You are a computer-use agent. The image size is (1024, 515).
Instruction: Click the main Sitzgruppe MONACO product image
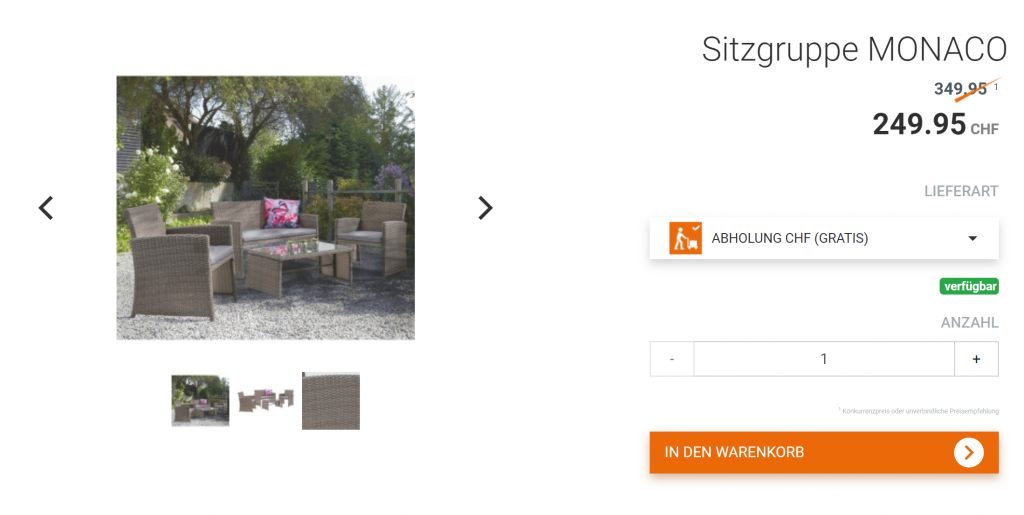click(266, 208)
